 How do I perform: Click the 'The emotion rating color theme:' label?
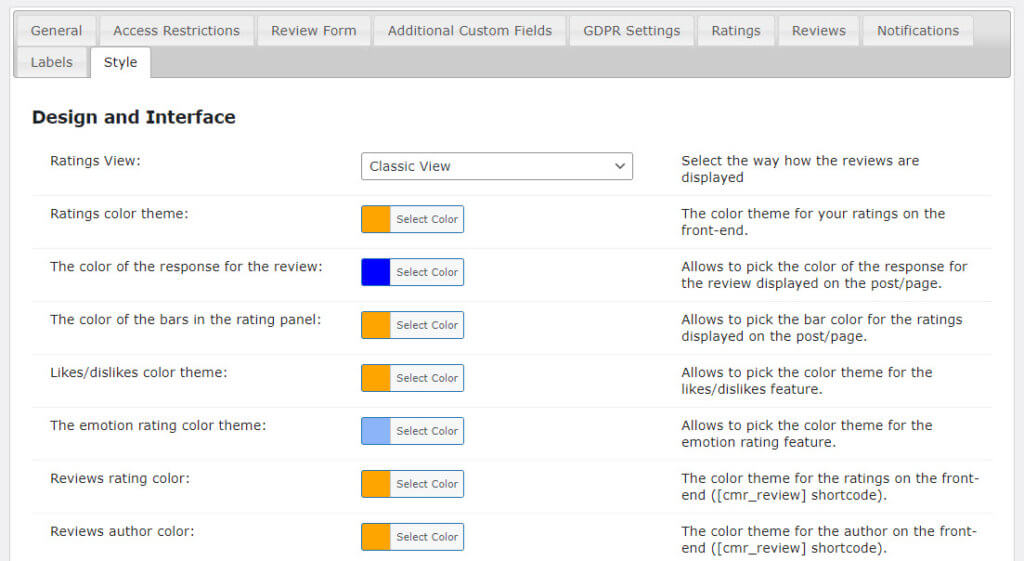click(x=158, y=425)
